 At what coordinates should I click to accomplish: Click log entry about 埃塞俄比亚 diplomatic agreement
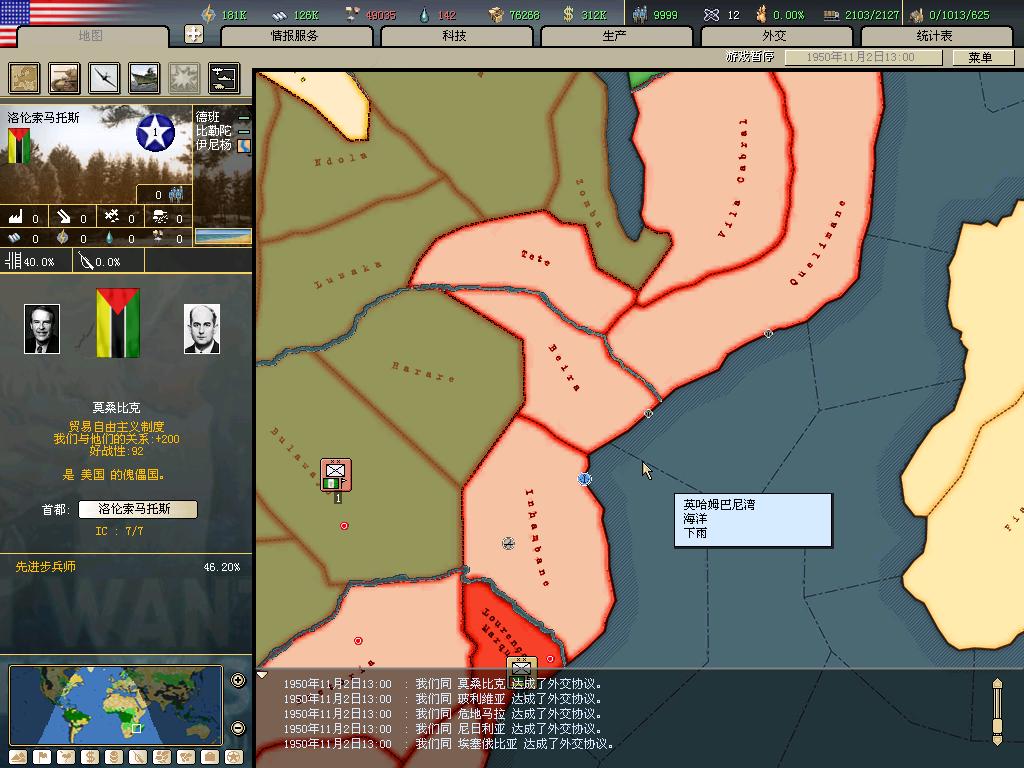click(448, 744)
